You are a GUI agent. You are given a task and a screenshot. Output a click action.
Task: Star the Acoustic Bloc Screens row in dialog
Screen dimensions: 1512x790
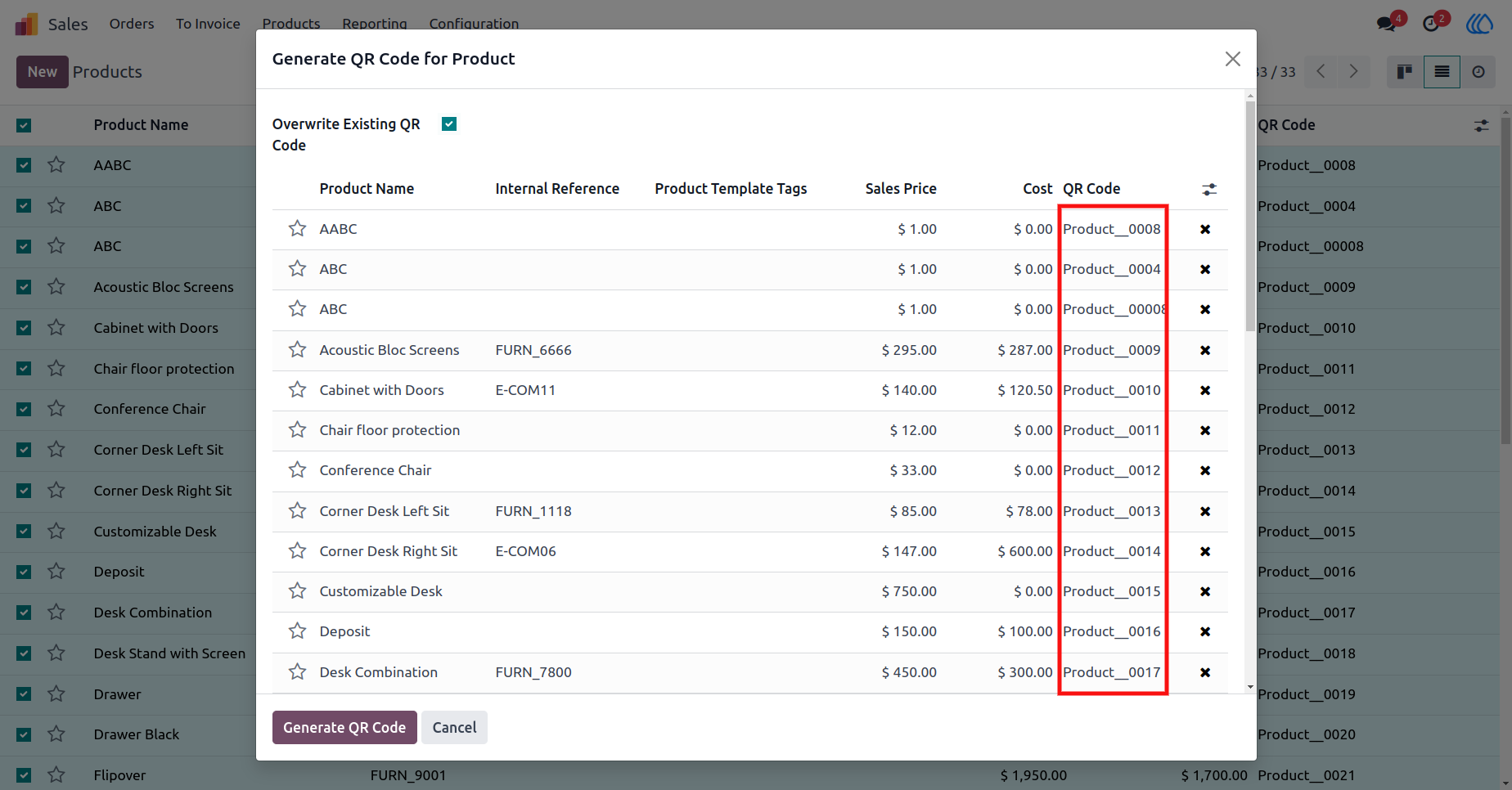297,350
